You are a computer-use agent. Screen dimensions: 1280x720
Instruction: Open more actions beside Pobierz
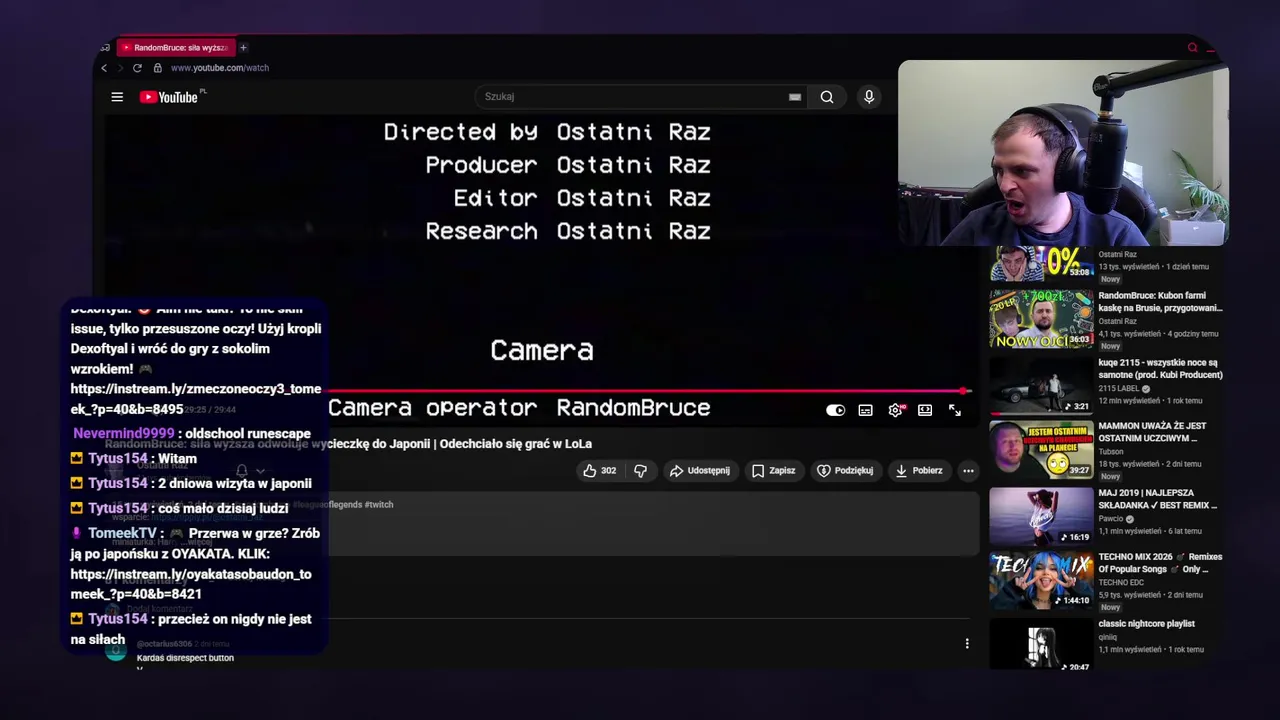[x=968, y=470]
